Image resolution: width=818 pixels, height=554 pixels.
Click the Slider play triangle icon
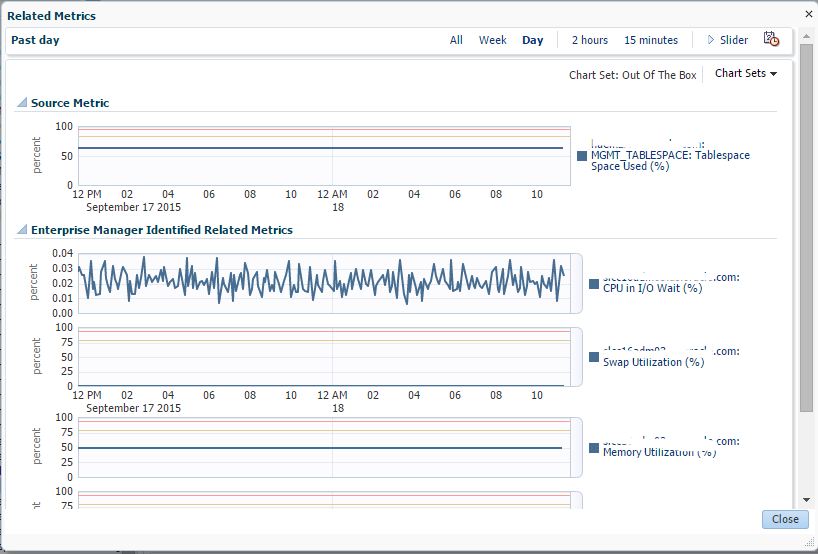[x=711, y=40]
